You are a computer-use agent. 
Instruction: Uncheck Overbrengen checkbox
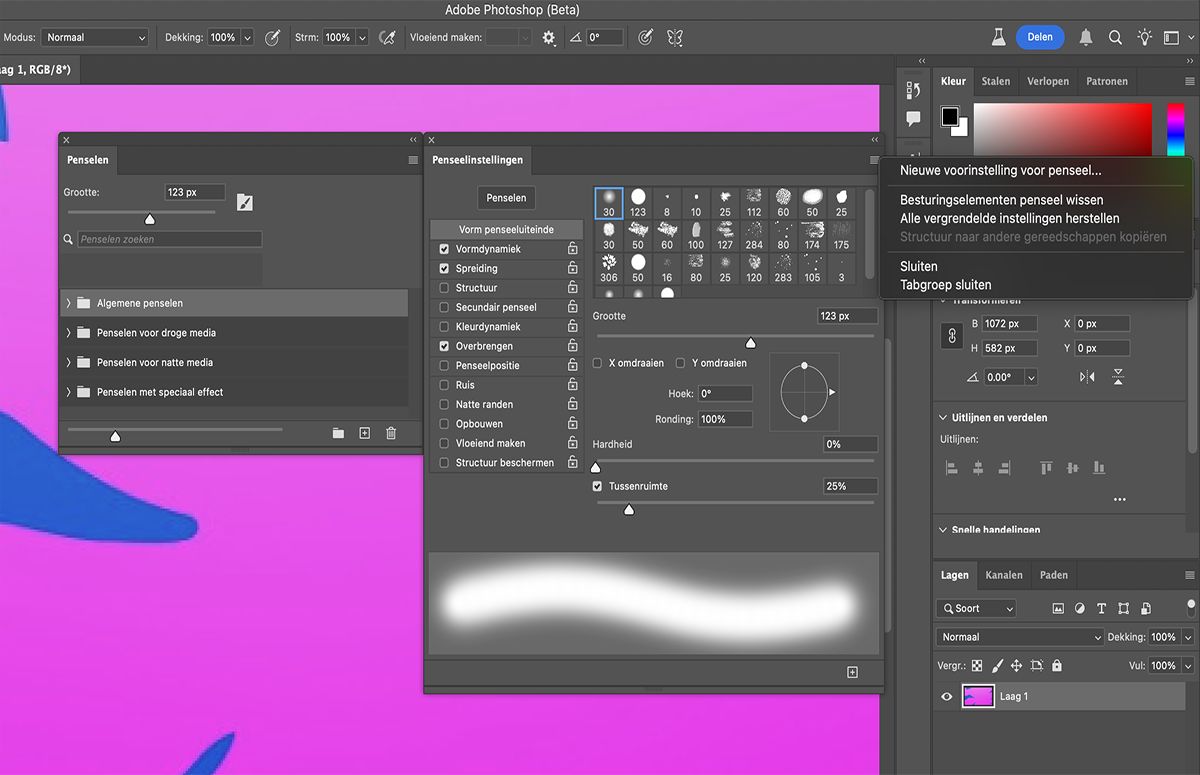[444, 346]
